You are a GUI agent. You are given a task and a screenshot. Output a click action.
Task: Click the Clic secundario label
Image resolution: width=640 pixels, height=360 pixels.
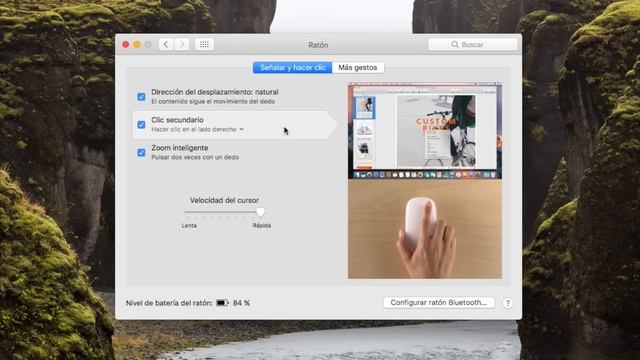coord(177,120)
